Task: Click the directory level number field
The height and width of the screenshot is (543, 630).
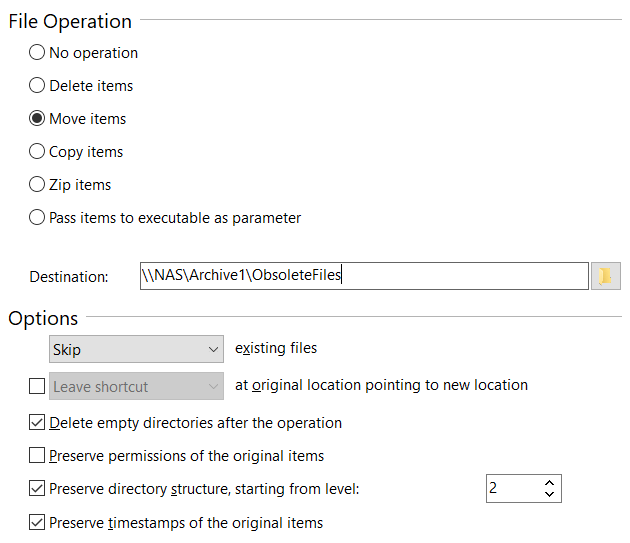Action: click(510, 489)
